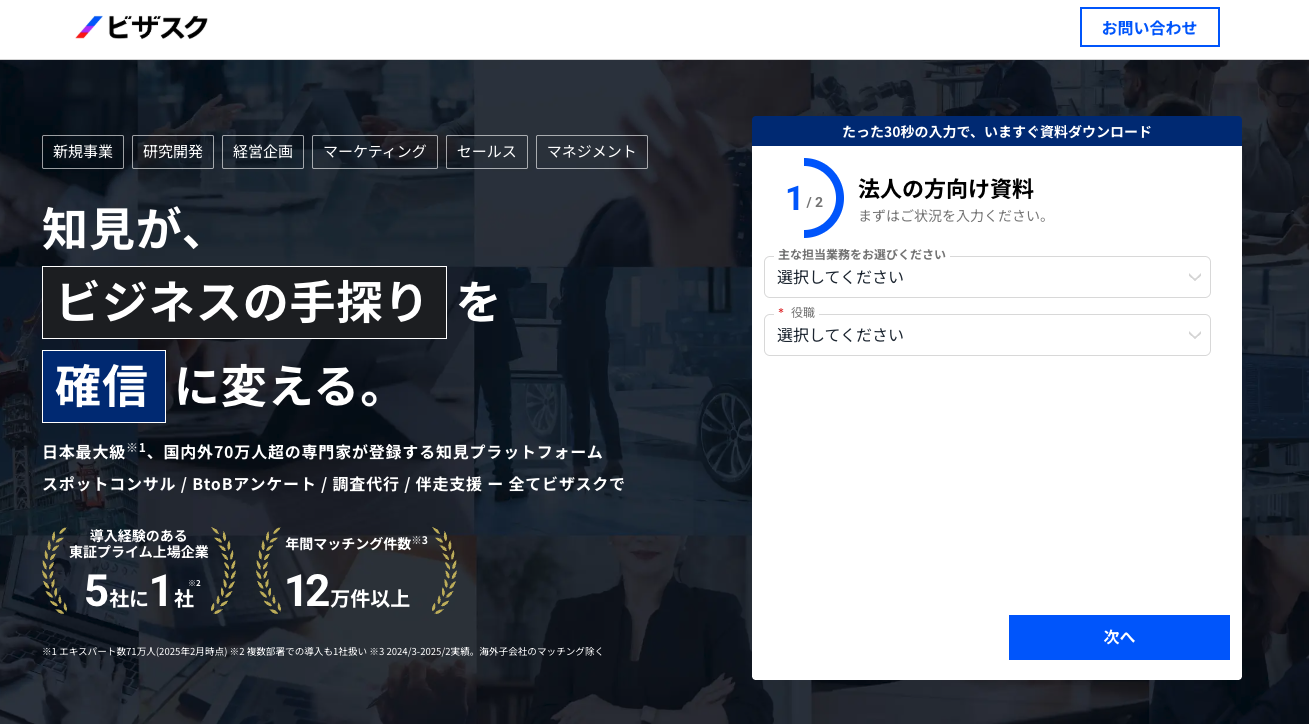This screenshot has width=1309, height=724.
Task: Click the ビザスク logo in the header
Action: (142, 27)
